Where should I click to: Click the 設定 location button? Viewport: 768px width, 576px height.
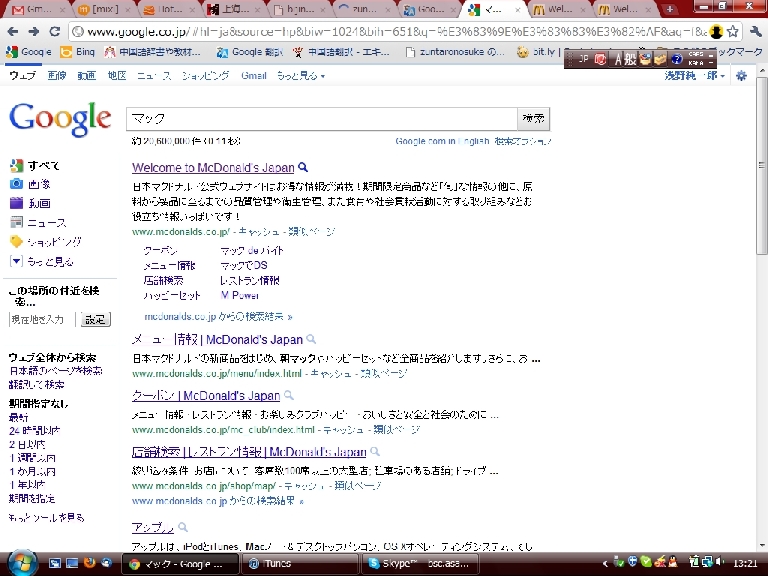[x=96, y=319]
